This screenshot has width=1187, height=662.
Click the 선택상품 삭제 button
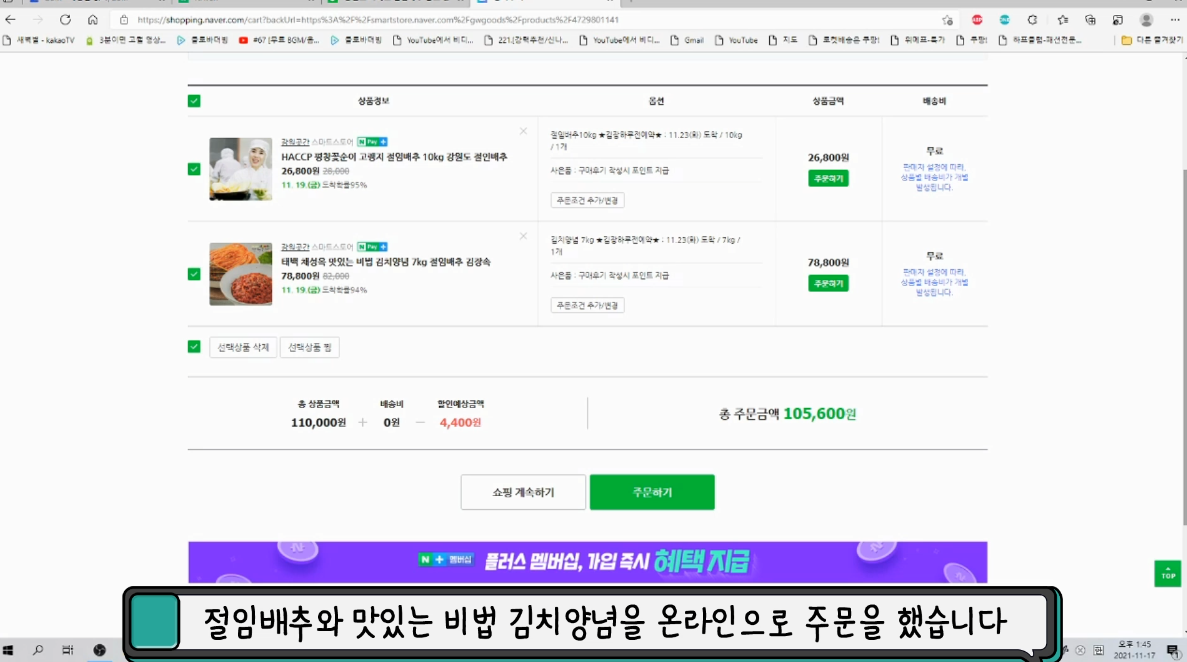tap(243, 348)
